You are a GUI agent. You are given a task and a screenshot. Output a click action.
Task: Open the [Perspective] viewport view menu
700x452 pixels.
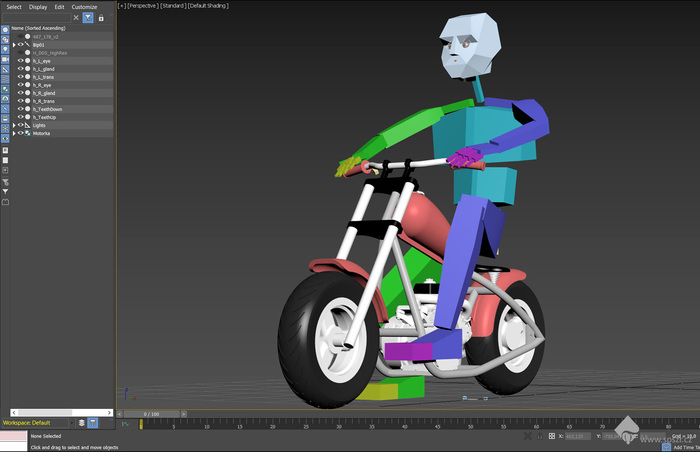coord(142,6)
